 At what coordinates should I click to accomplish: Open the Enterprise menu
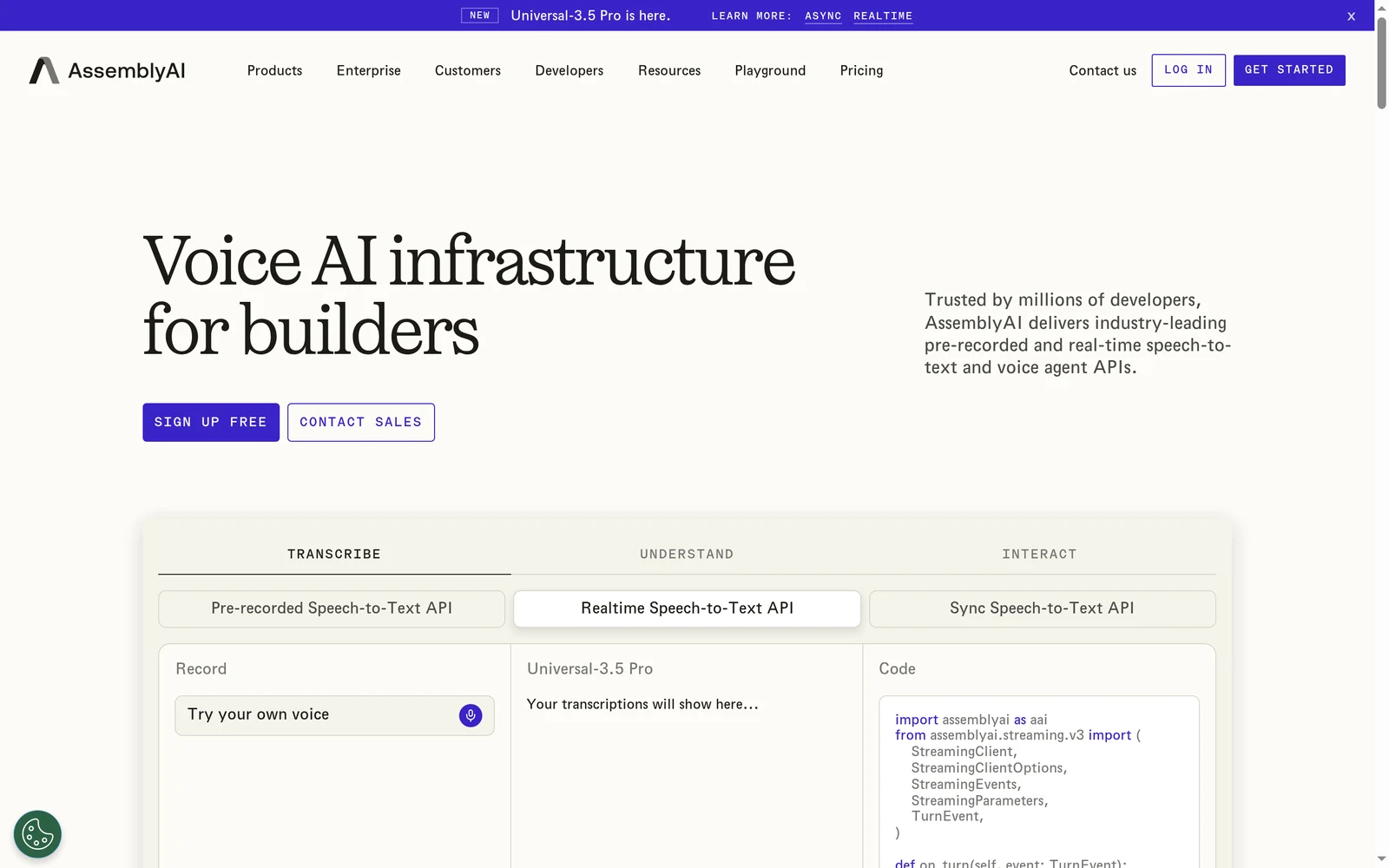coord(369,70)
